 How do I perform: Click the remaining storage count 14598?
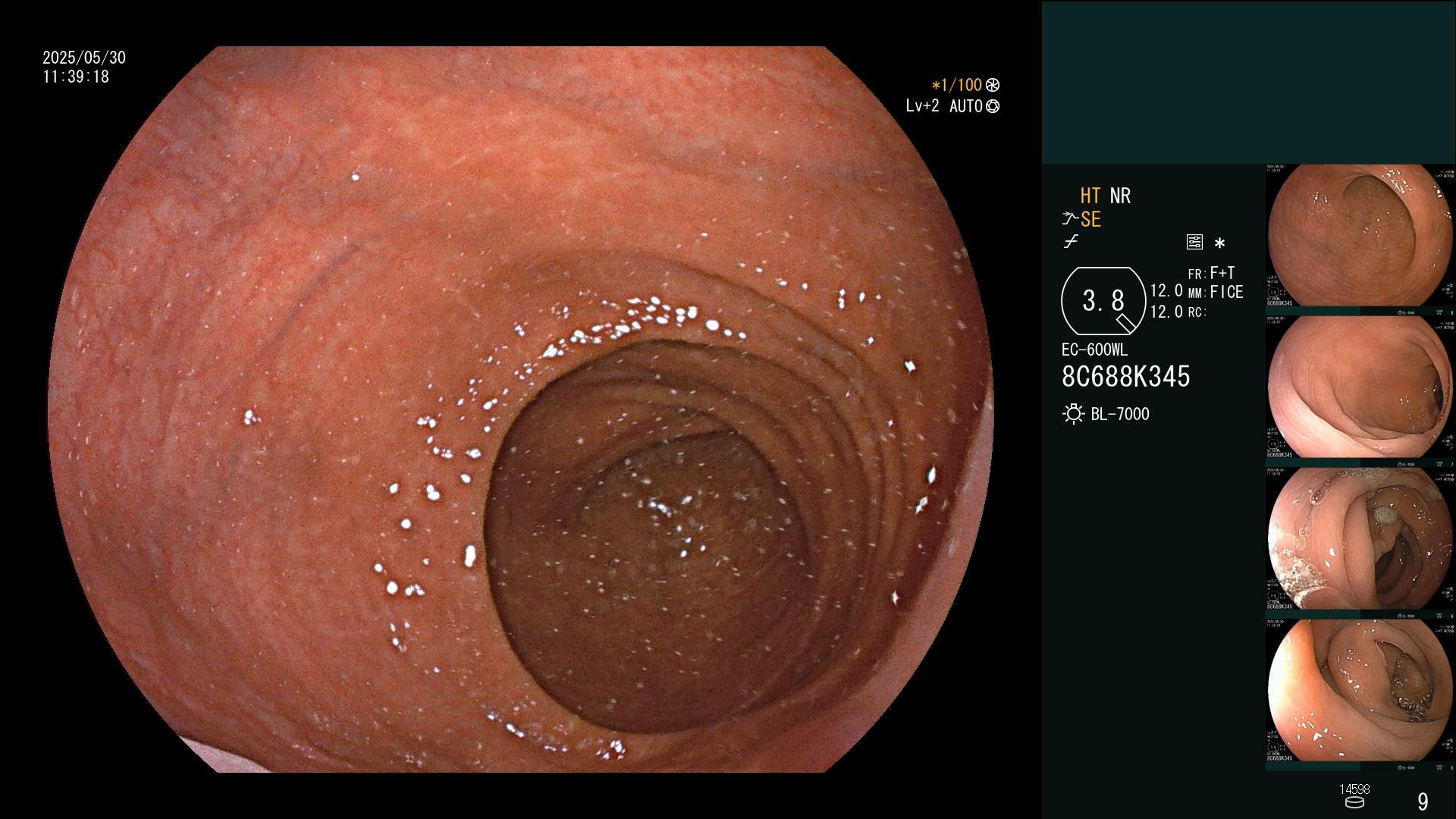[x=1354, y=789]
